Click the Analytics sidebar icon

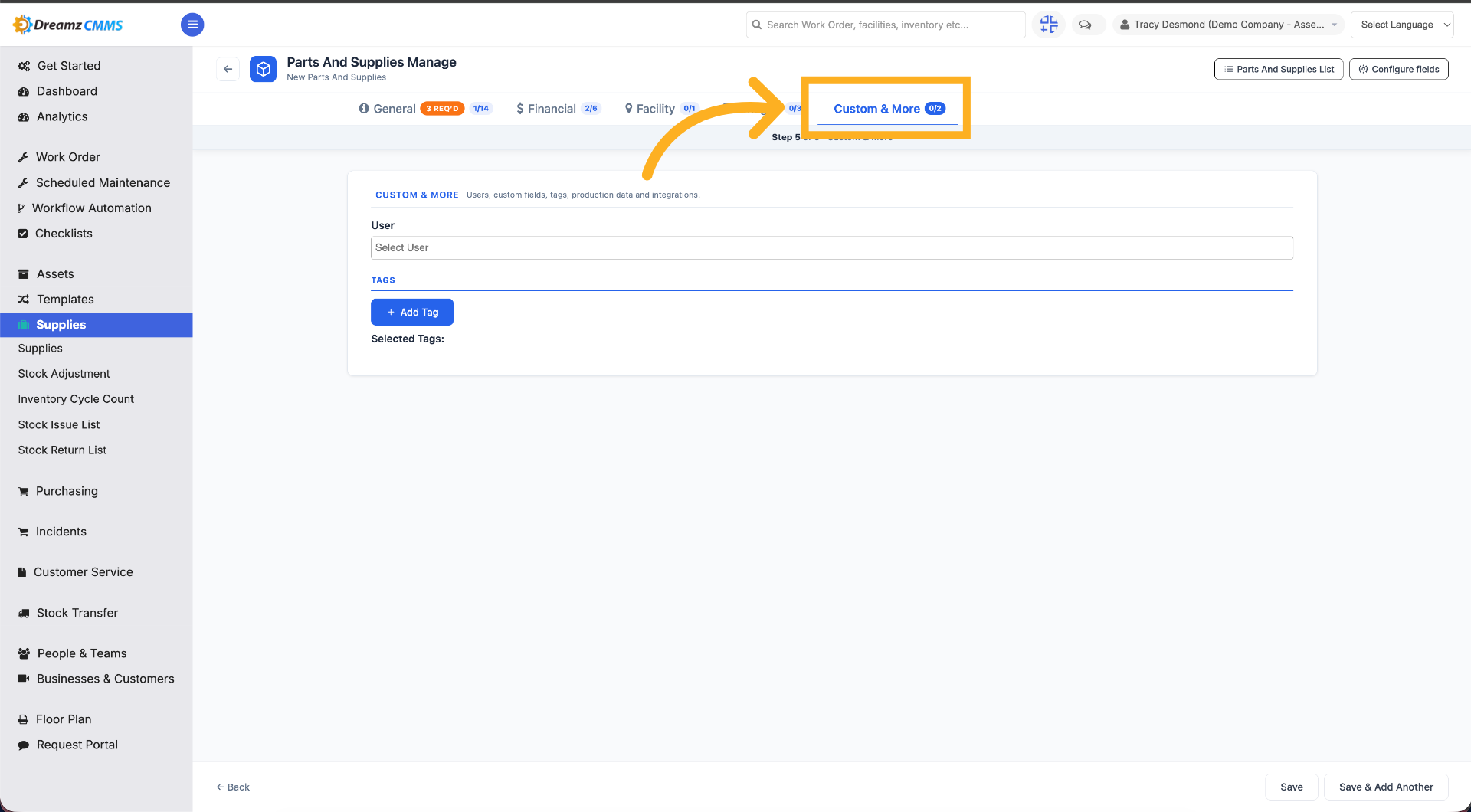tap(24, 116)
